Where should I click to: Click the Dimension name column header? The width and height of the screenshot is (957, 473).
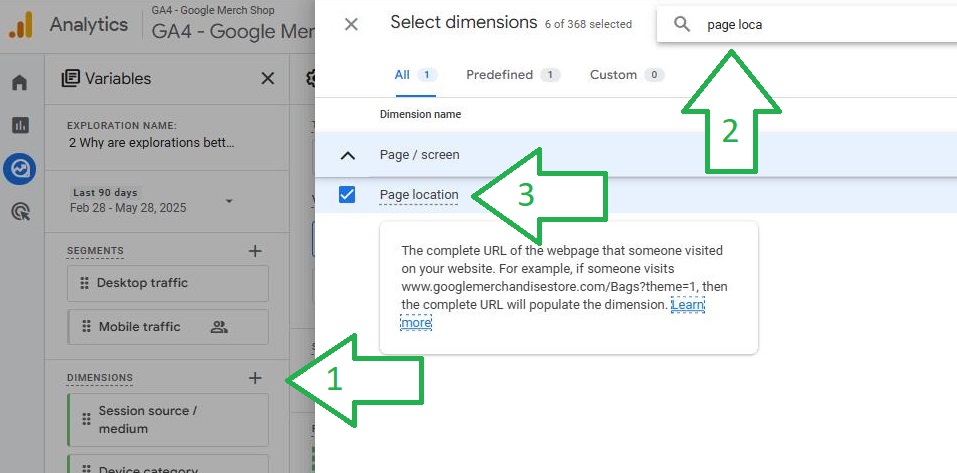(x=421, y=114)
